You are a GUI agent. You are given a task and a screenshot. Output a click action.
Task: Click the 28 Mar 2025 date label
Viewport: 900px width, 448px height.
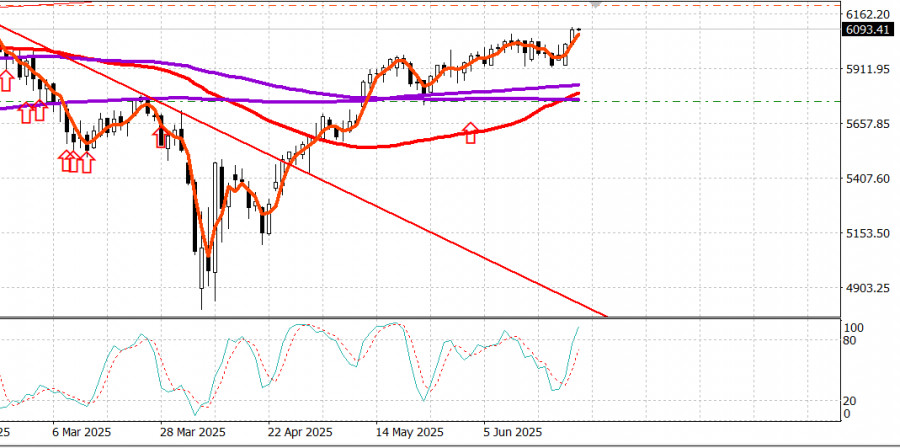coord(193,431)
